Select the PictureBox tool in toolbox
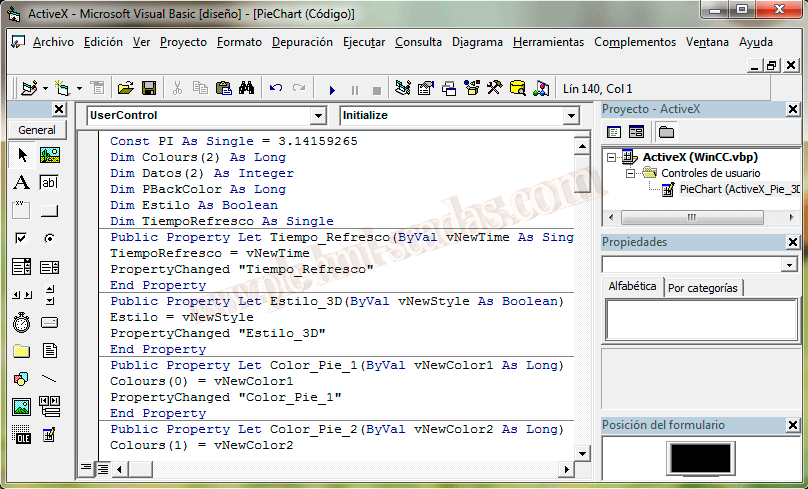This screenshot has height=489, width=808. coord(50,155)
